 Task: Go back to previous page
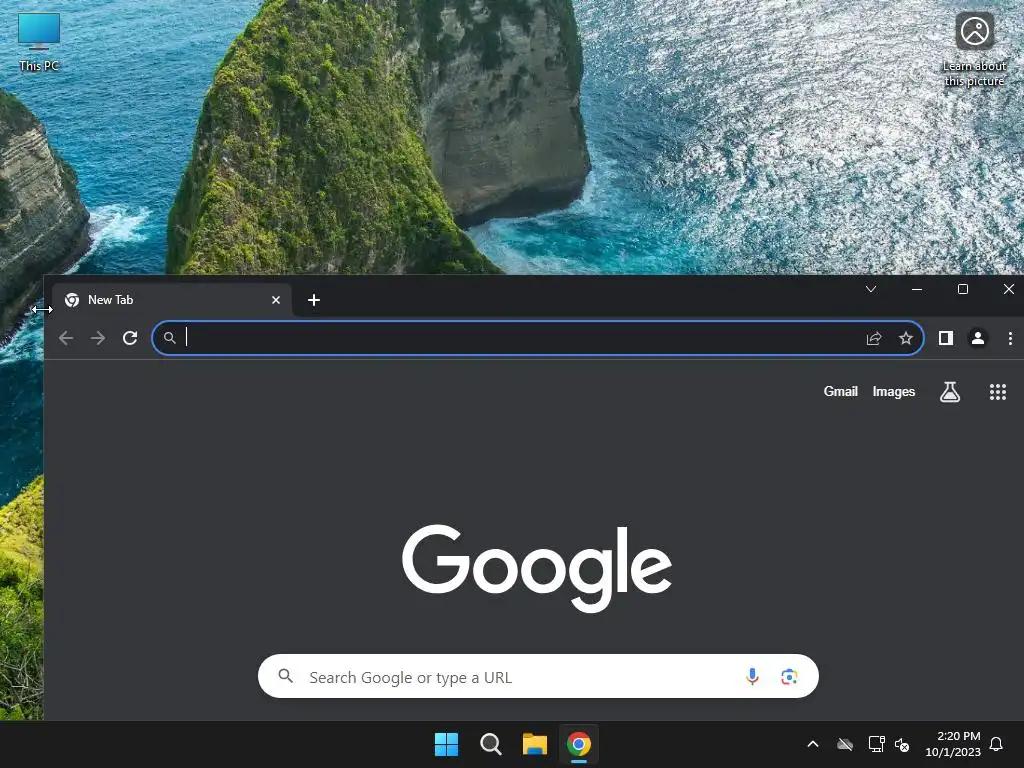click(x=66, y=338)
